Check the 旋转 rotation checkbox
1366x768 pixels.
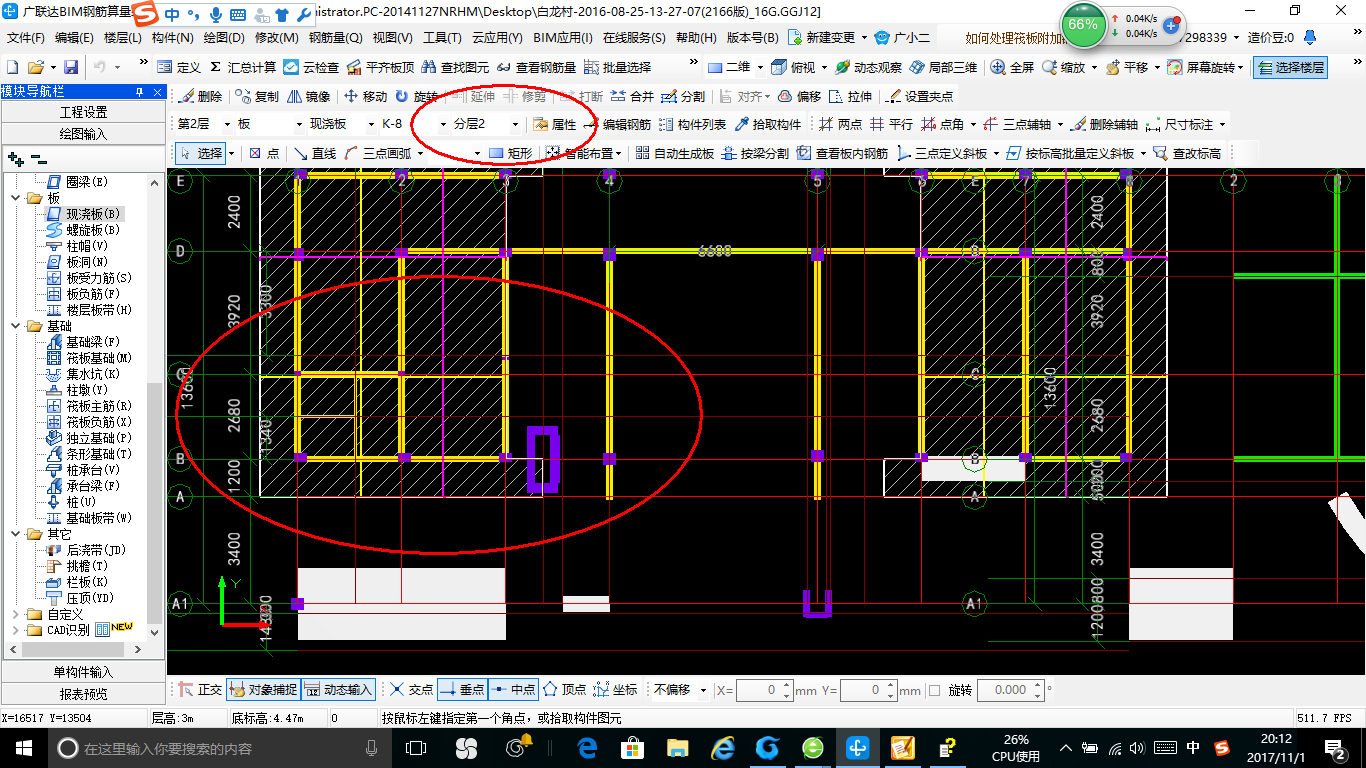pos(934,690)
